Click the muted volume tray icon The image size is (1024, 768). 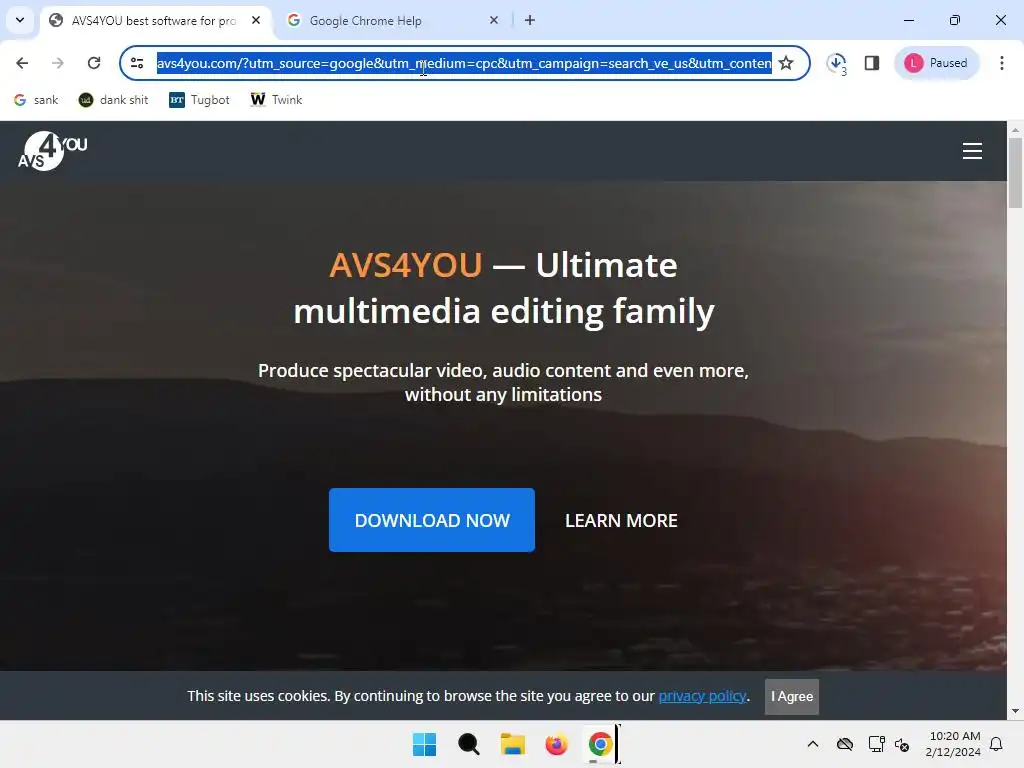[902, 744]
